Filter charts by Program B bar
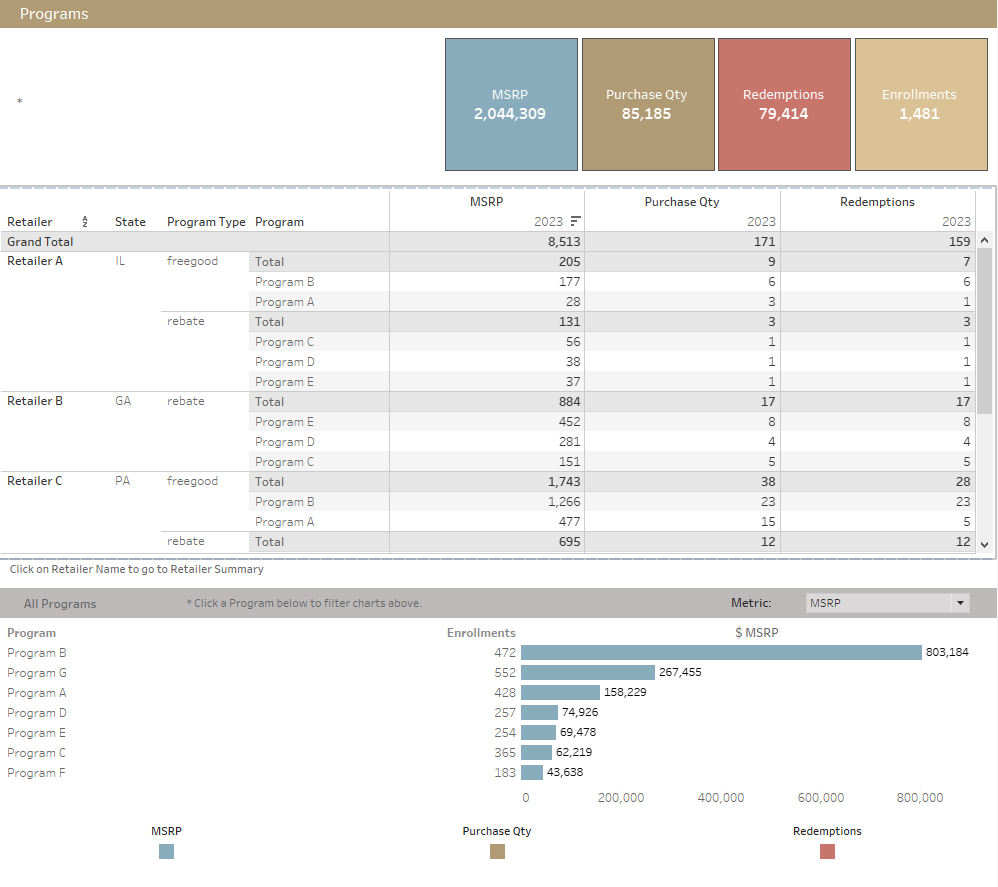Screen dimensions: 998x887 tap(720, 652)
